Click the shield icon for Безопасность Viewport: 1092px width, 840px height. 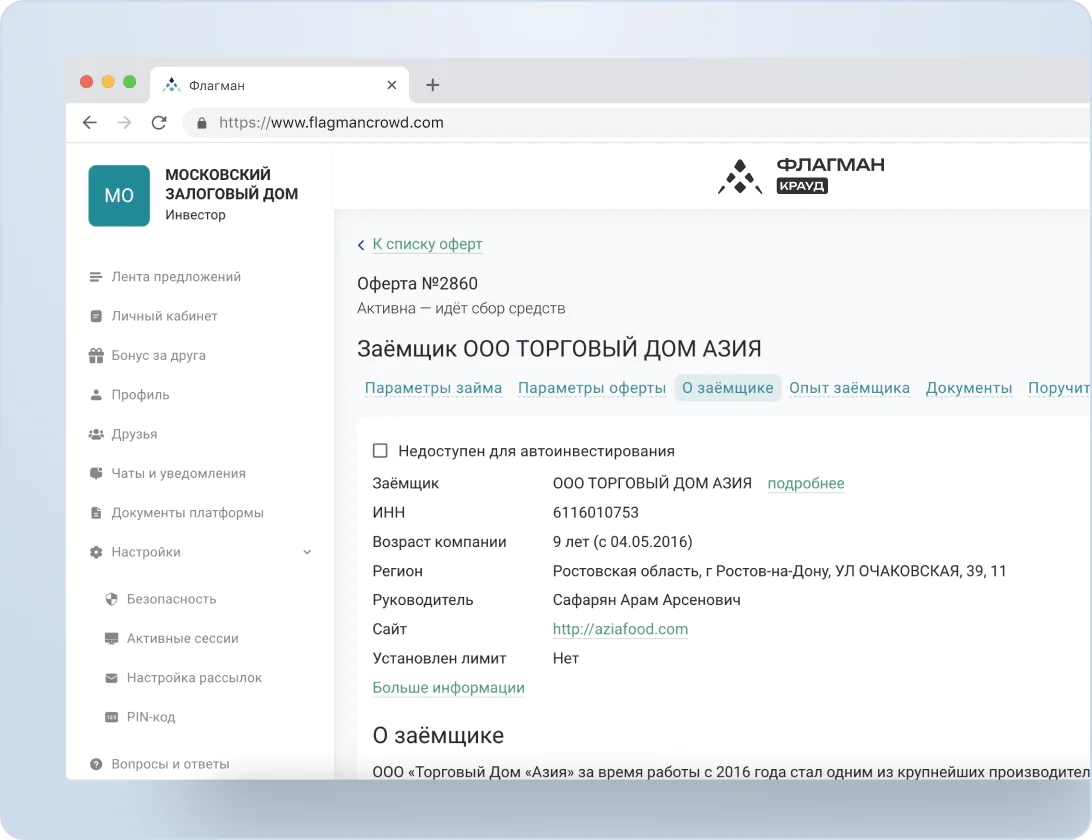[x=112, y=599]
